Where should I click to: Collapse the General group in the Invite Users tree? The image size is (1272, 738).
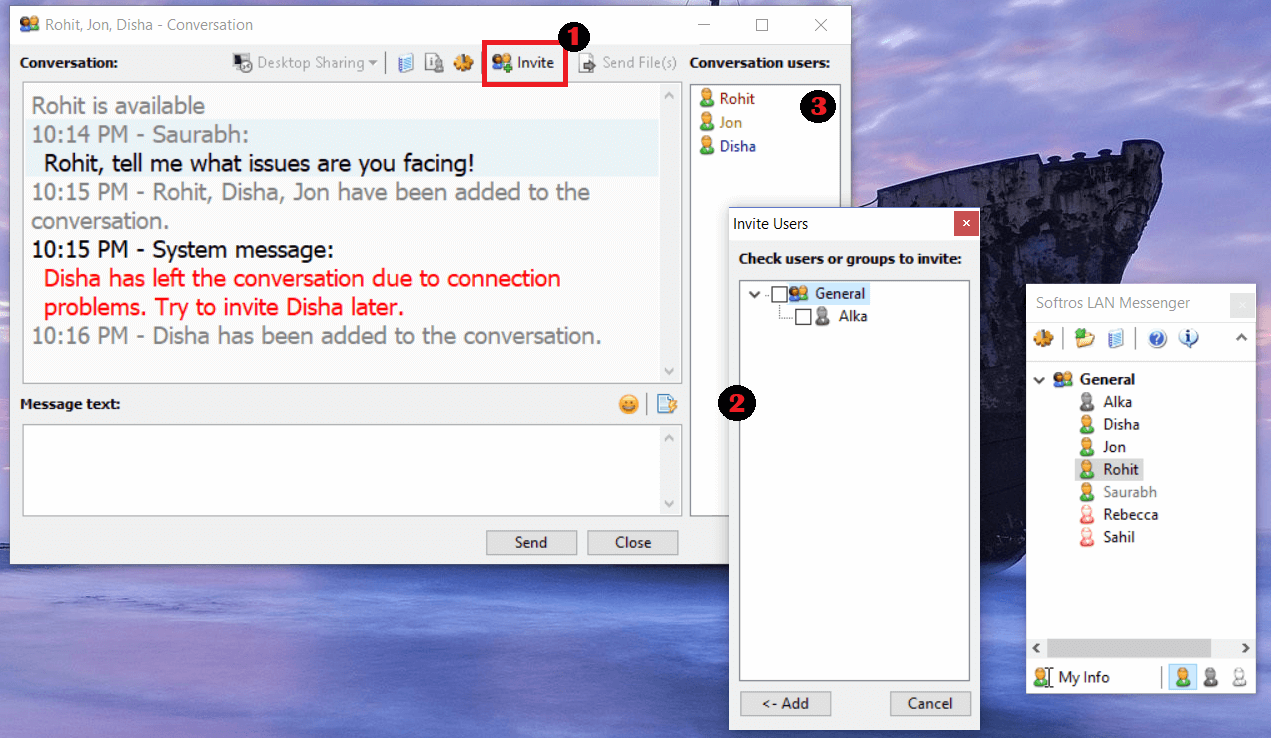754,294
